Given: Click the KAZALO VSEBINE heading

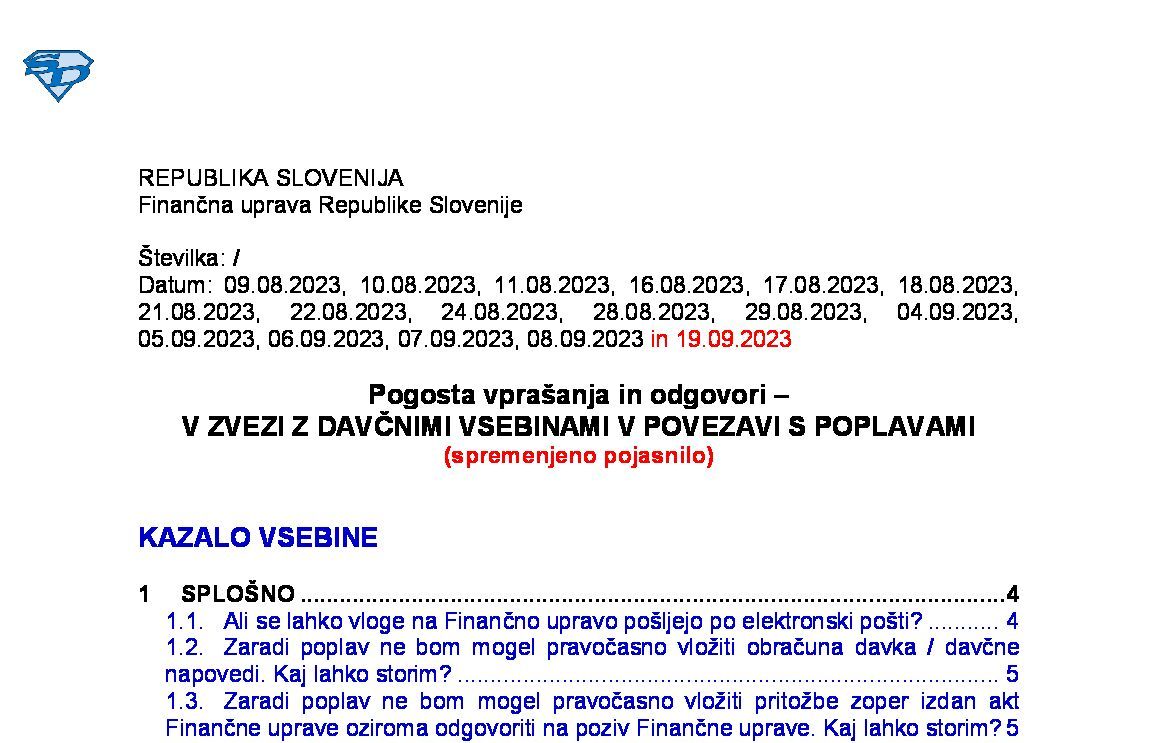Looking at the screenshot, I should coord(258,538).
